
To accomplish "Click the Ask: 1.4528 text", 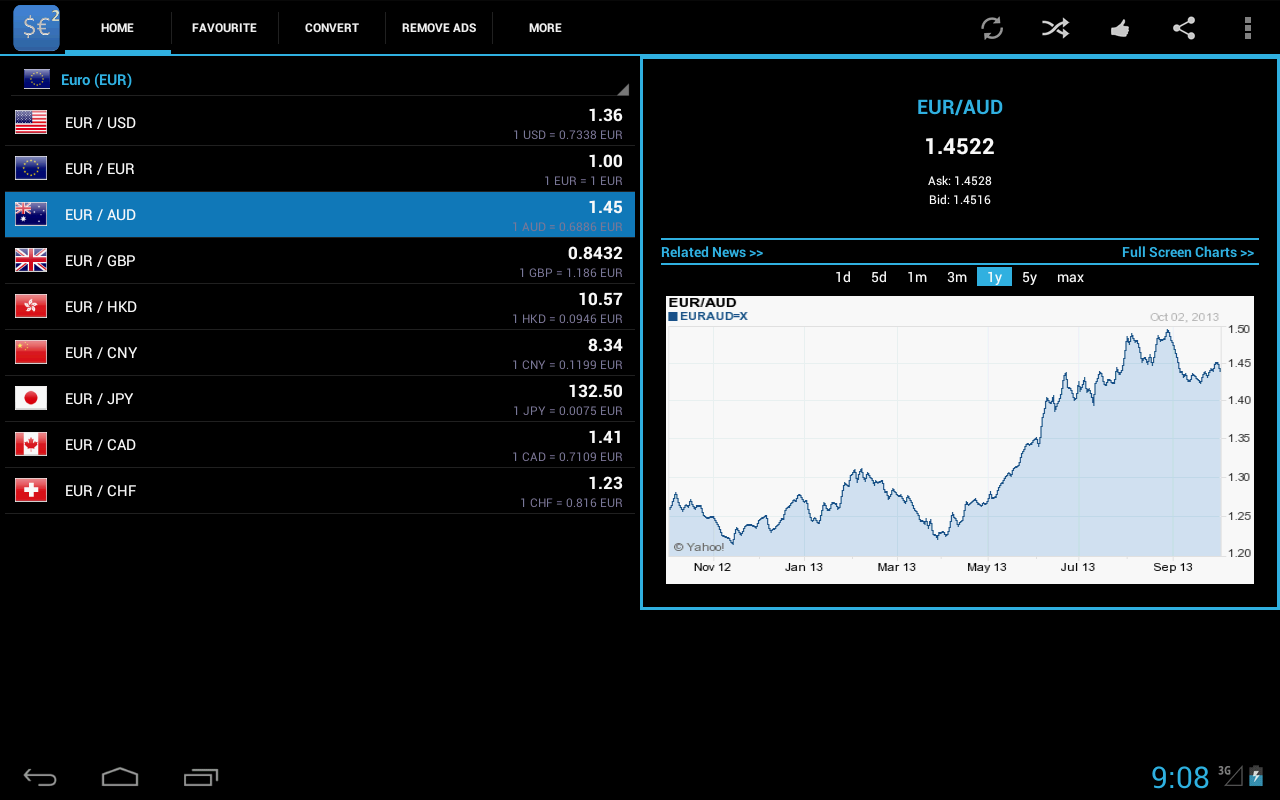I will [x=959, y=181].
